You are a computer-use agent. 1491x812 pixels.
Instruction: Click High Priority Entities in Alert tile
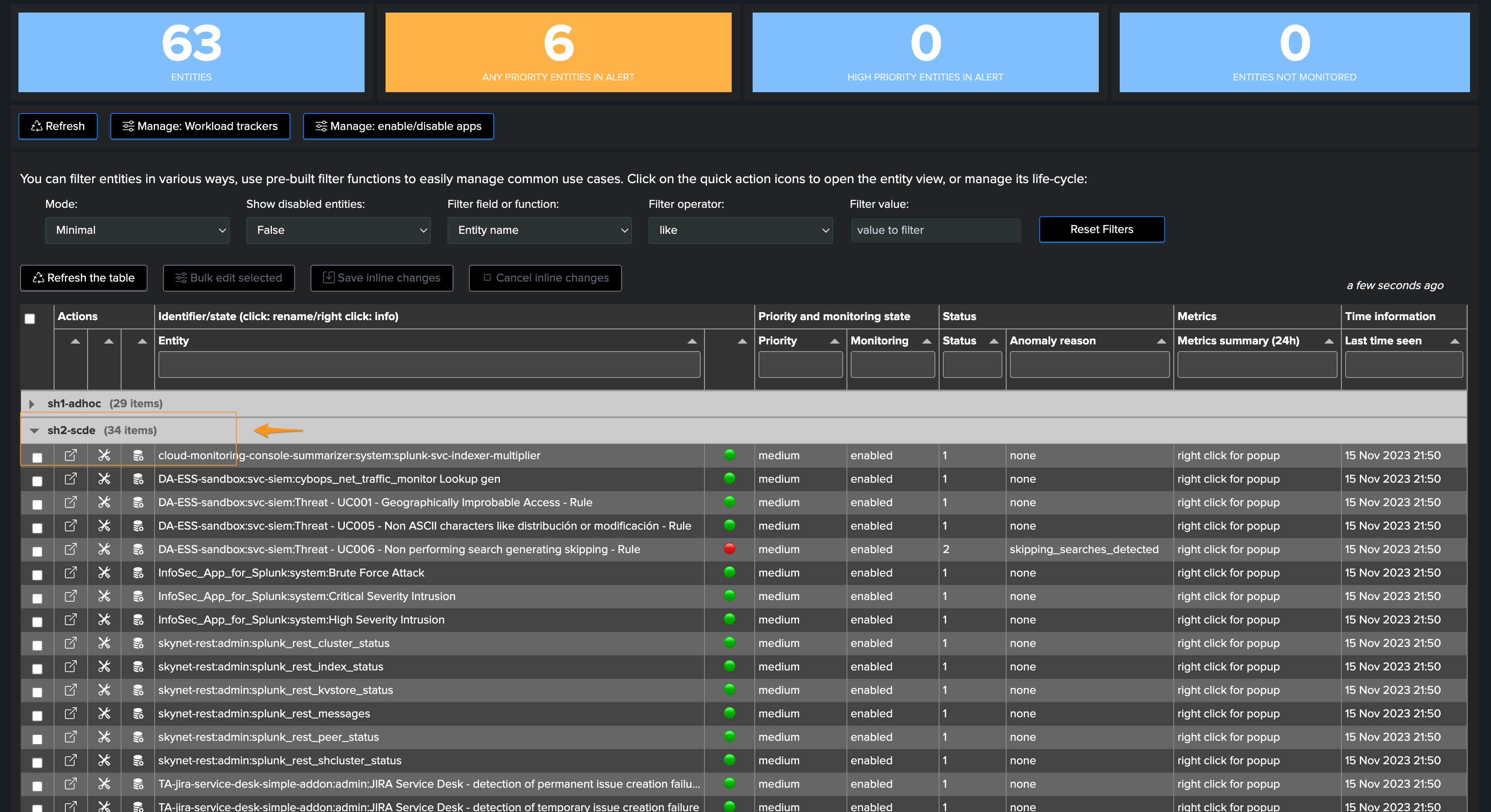coord(925,52)
